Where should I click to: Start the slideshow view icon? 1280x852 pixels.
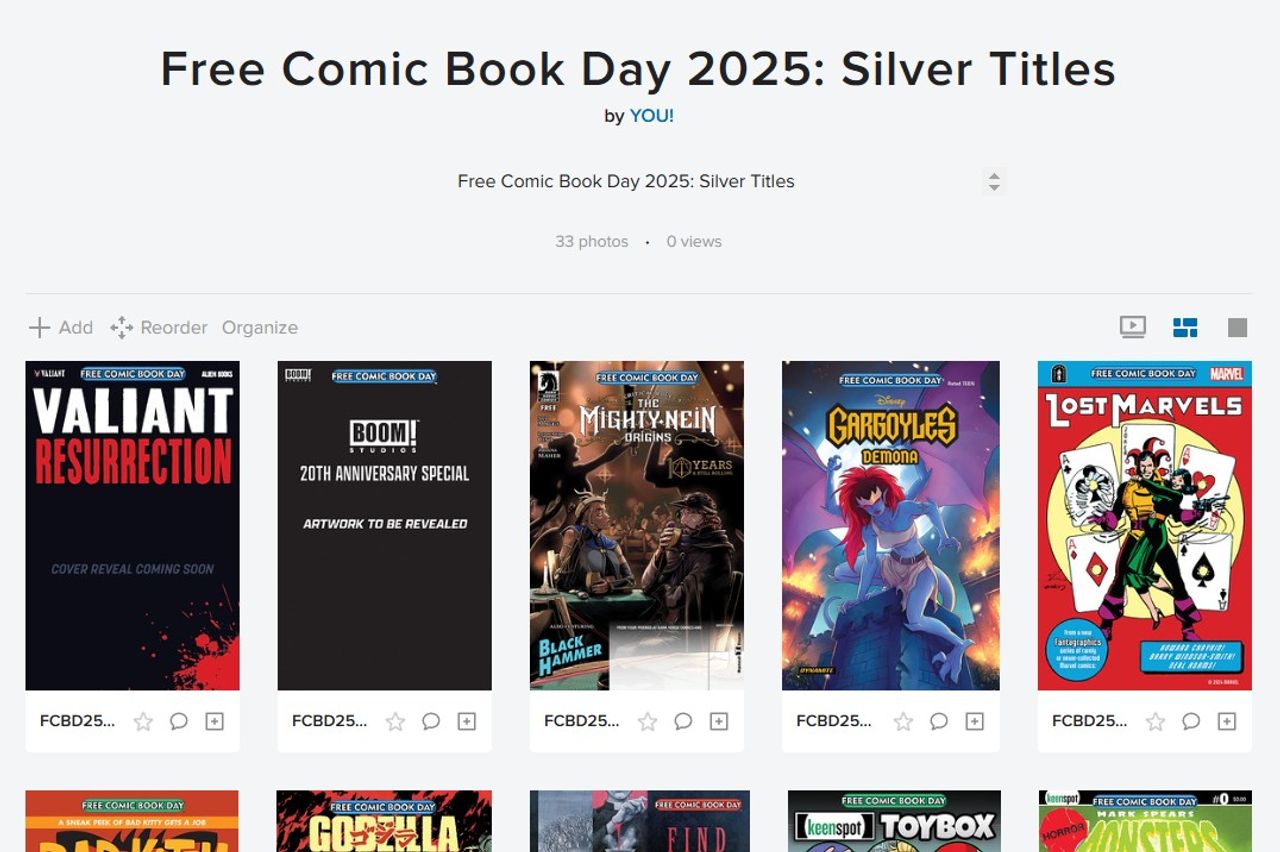click(1132, 327)
